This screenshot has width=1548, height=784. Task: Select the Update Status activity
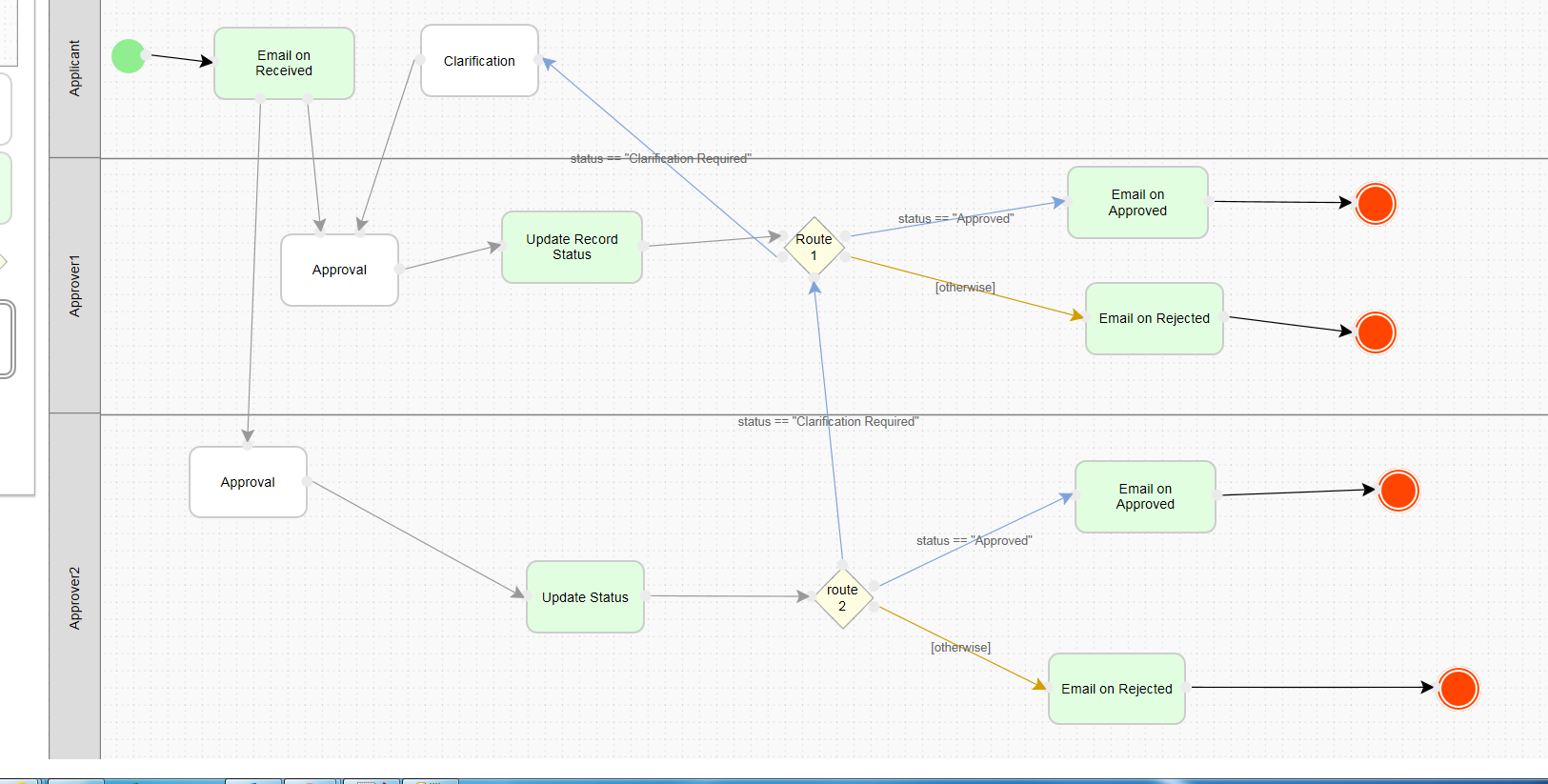pos(585,597)
